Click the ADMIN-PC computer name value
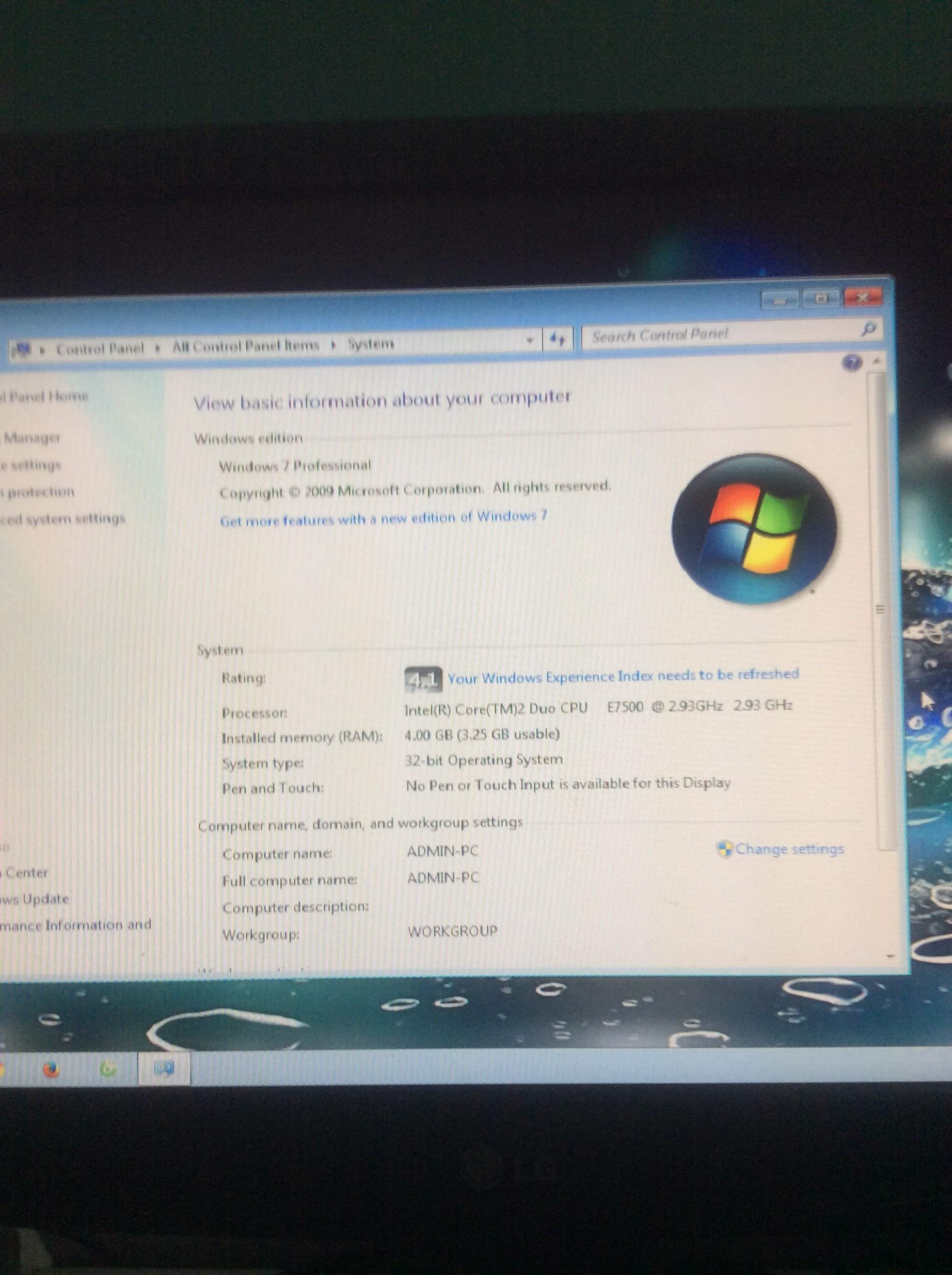The height and width of the screenshot is (1275, 952). [443, 851]
